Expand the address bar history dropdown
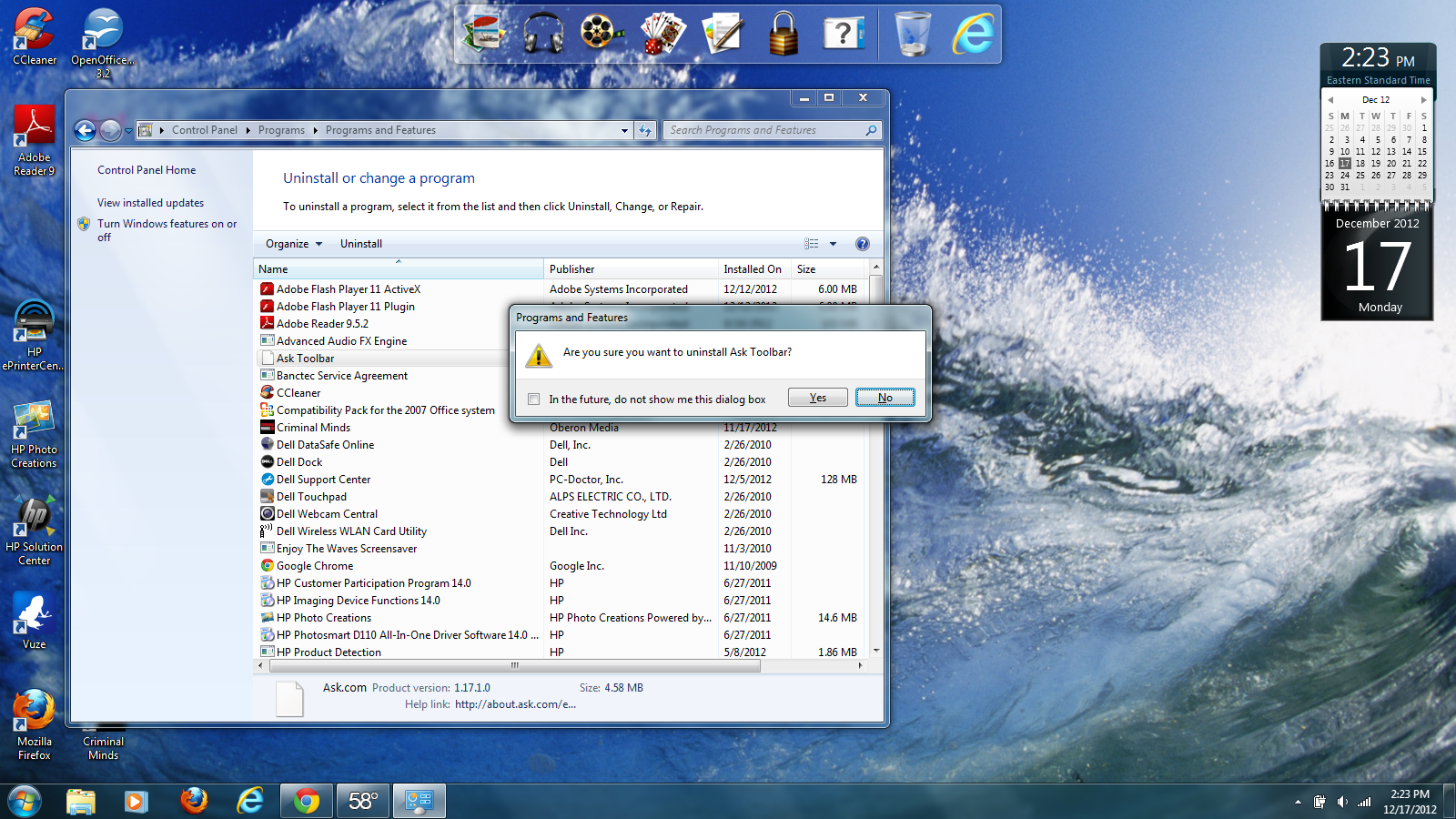This screenshot has width=1456, height=819. 624,130
